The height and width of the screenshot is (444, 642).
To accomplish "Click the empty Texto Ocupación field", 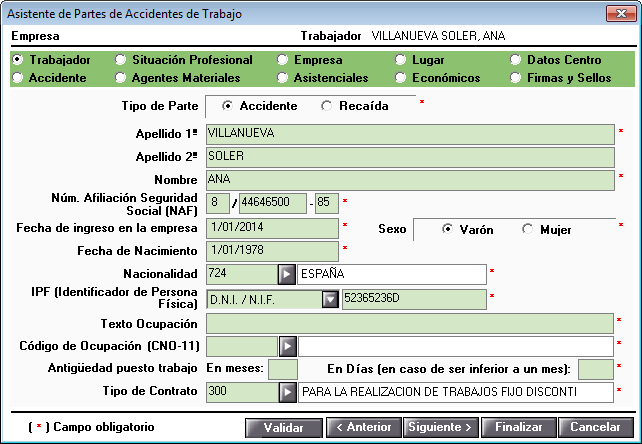I will point(410,324).
